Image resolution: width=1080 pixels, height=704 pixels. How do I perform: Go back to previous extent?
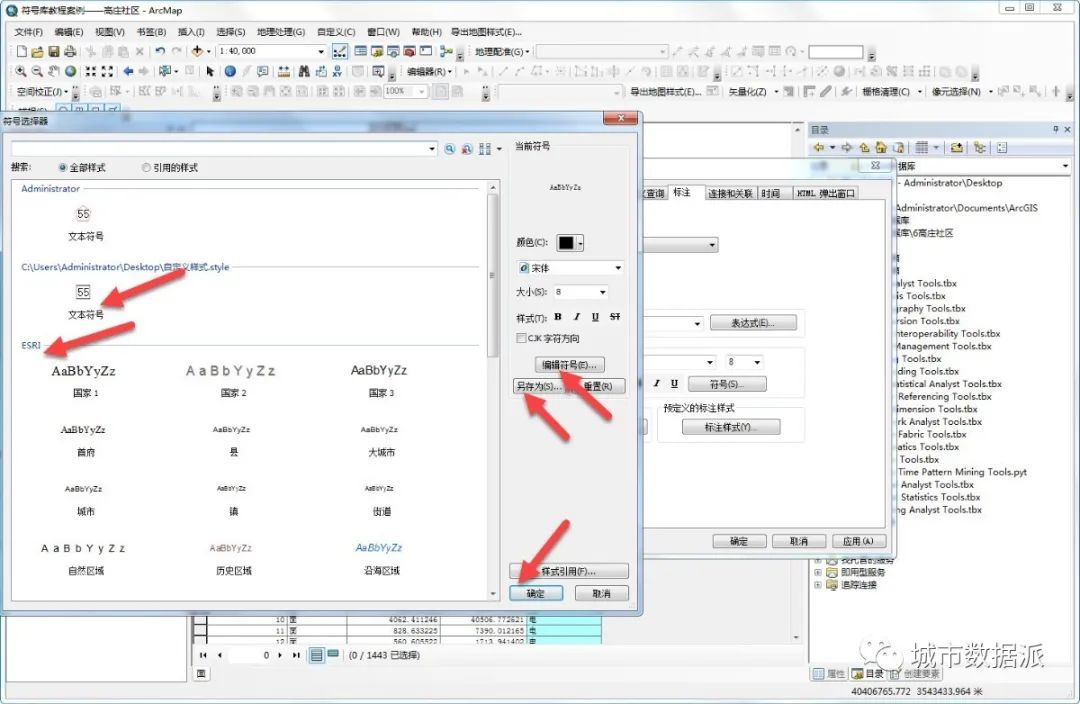point(127,71)
